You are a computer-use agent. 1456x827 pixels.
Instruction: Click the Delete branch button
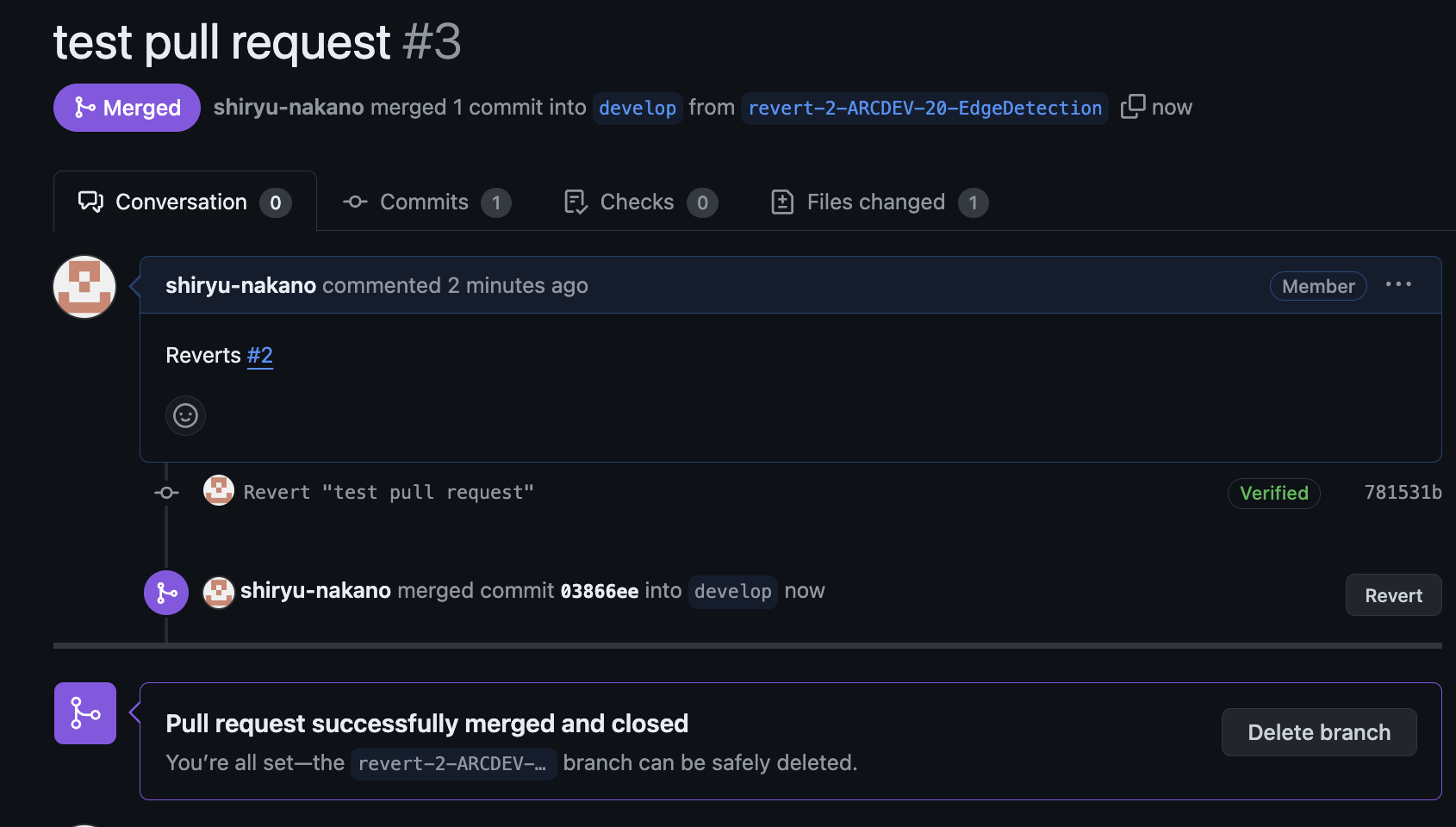[1318, 732]
